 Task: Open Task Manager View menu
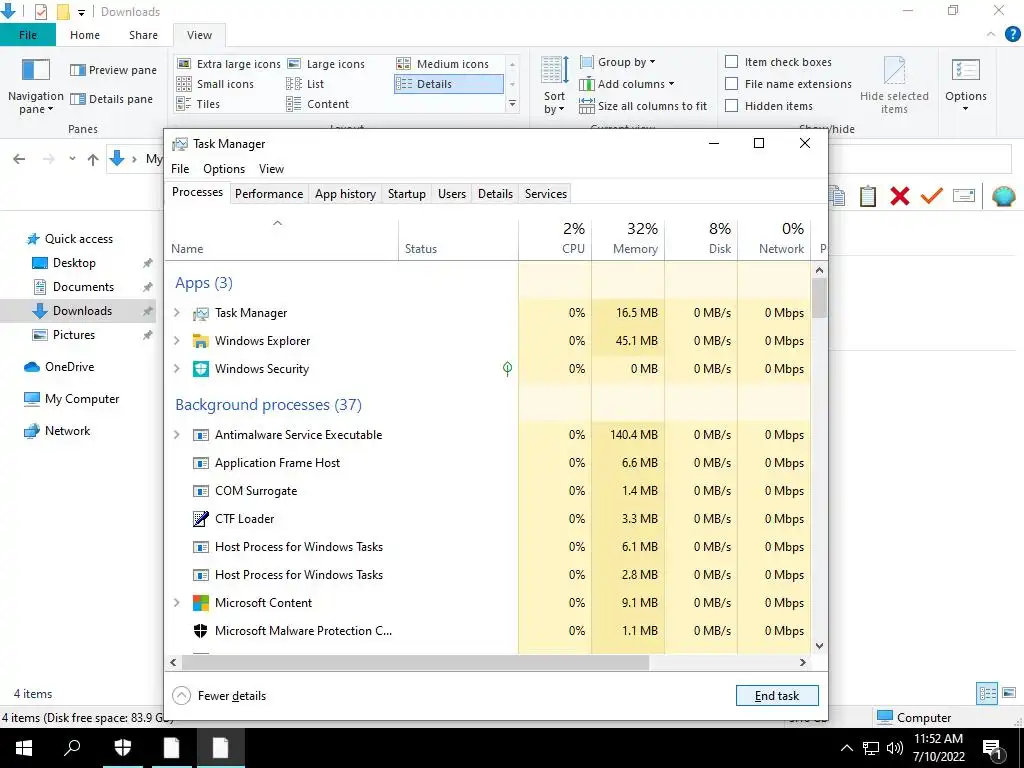[x=271, y=169]
